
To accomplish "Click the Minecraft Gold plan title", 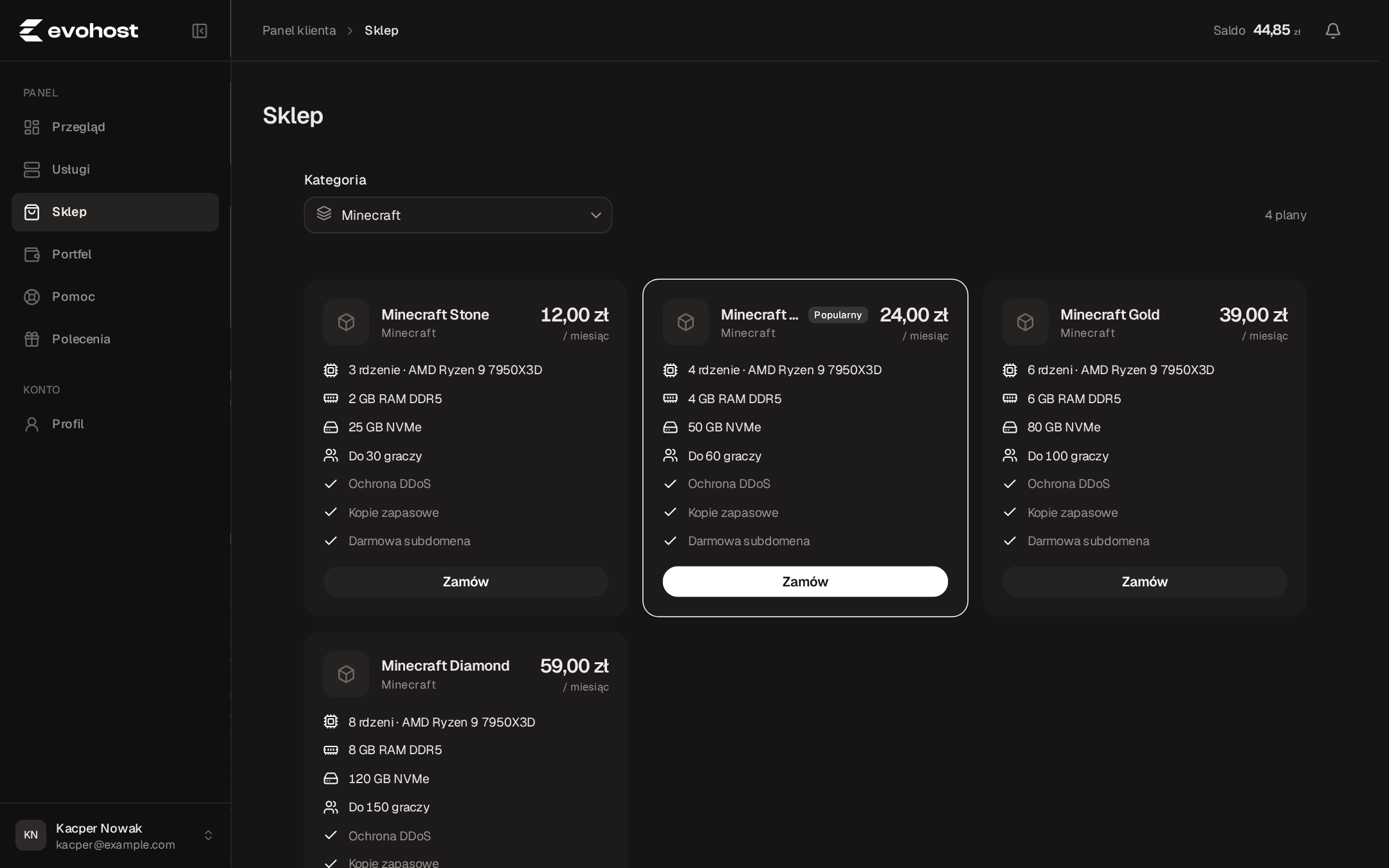I will coord(1110,314).
